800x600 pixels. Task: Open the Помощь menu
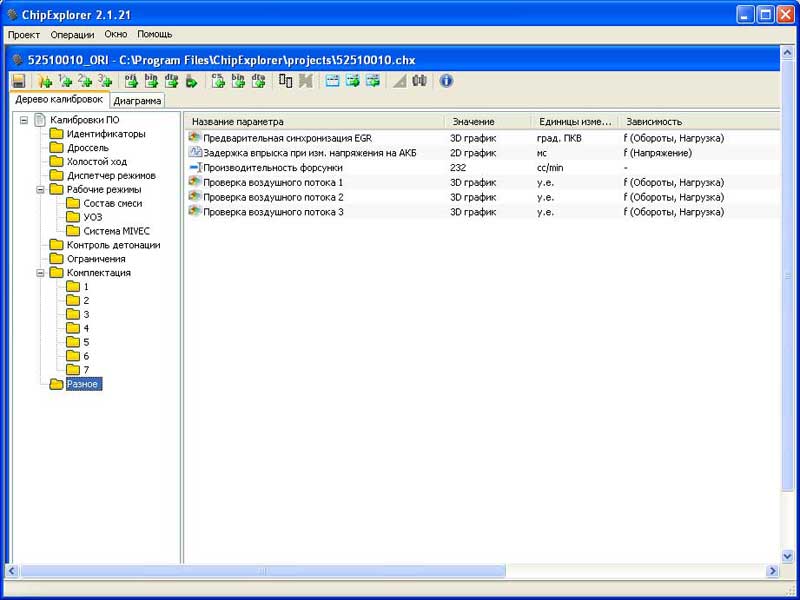(155, 34)
